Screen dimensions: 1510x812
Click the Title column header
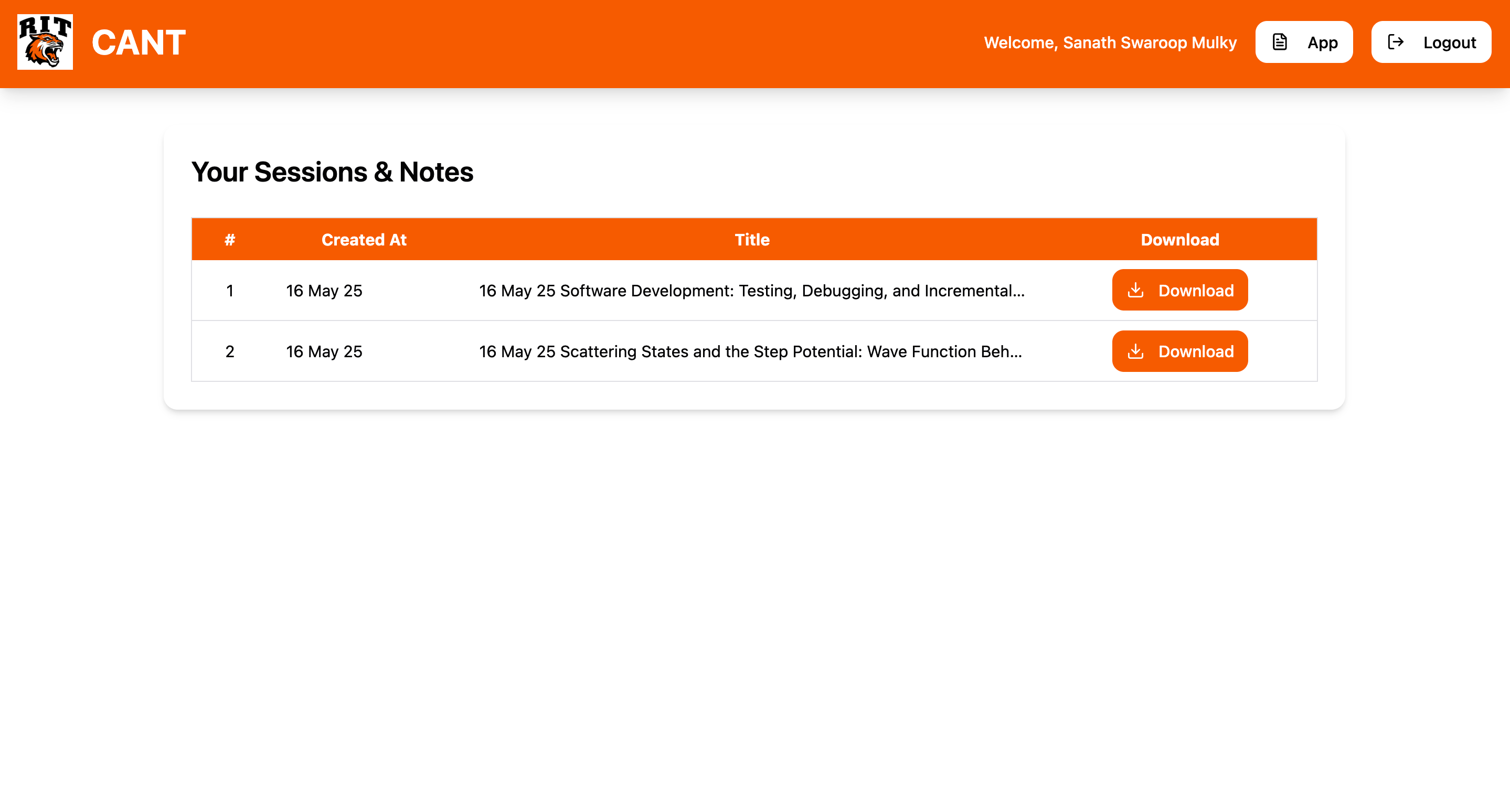[751, 240]
